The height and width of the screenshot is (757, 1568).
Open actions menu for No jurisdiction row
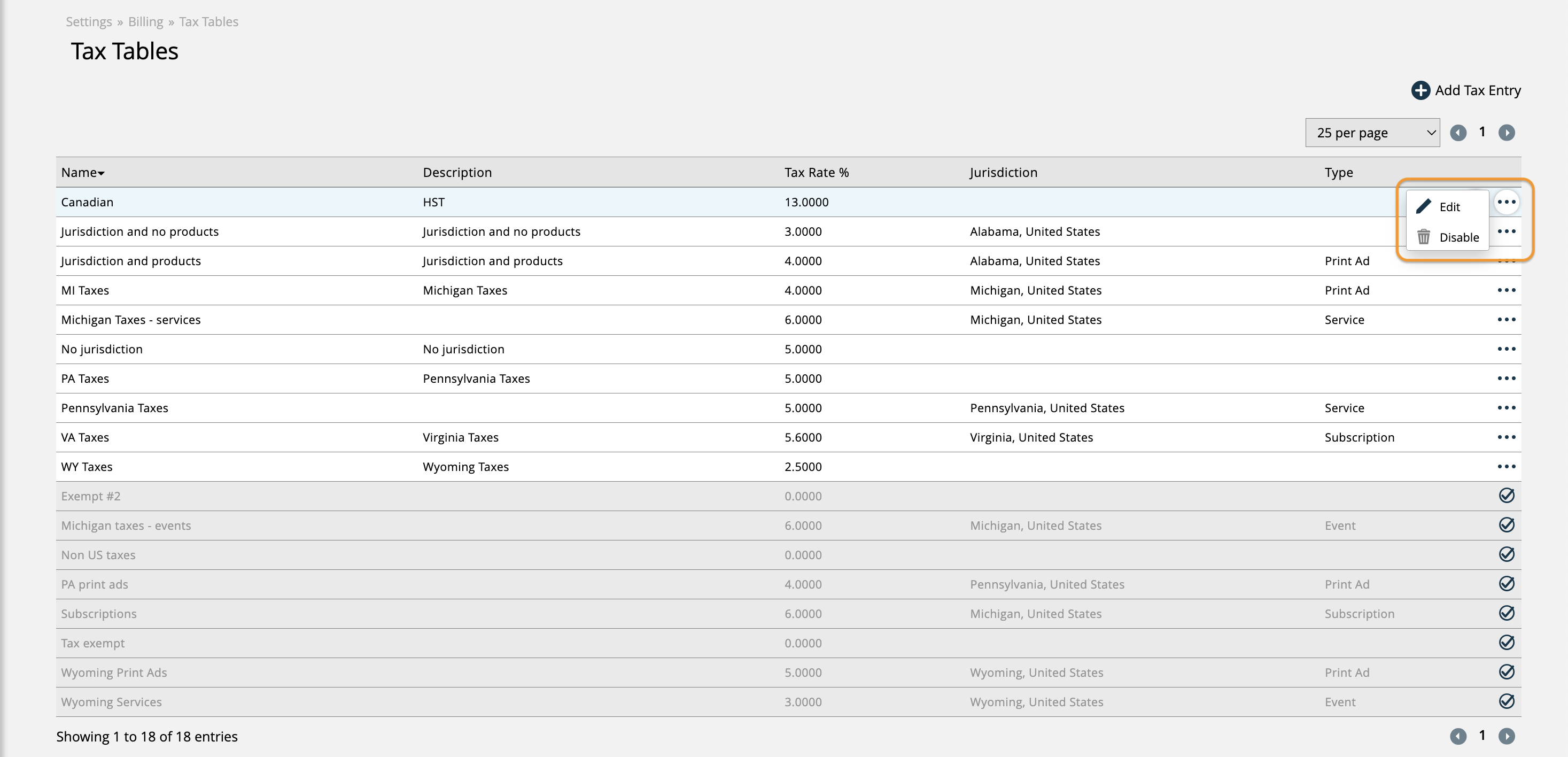(1506, 349)
